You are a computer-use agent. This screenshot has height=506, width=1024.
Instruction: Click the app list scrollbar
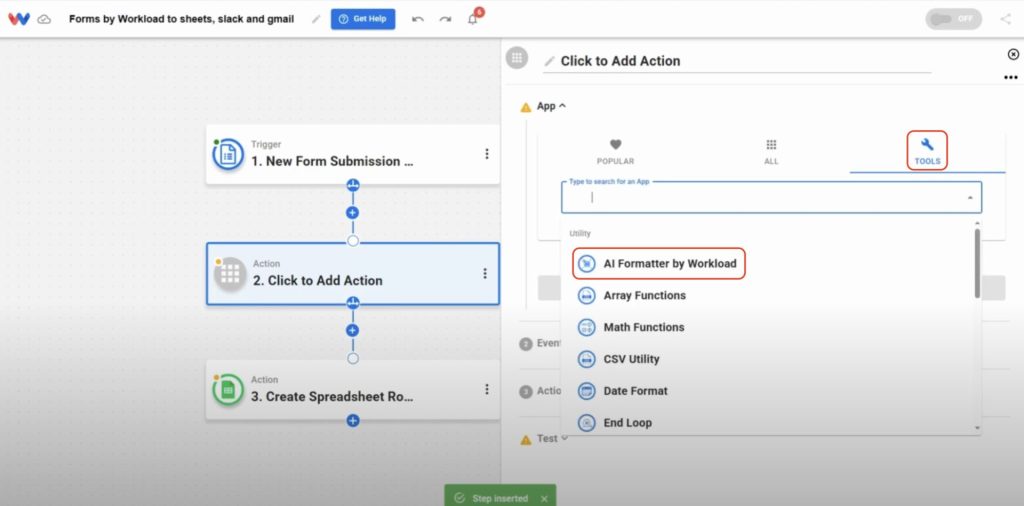(977, 264)
